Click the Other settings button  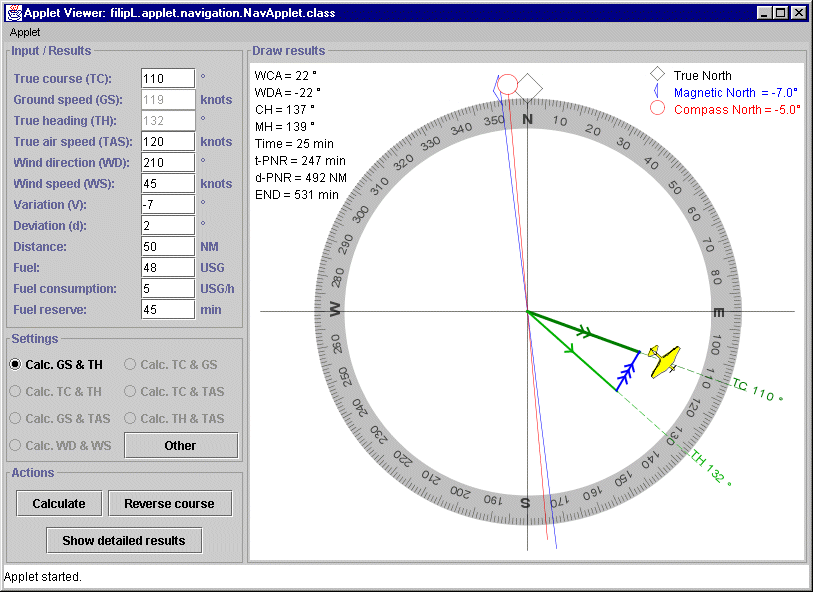coord(181,445)
